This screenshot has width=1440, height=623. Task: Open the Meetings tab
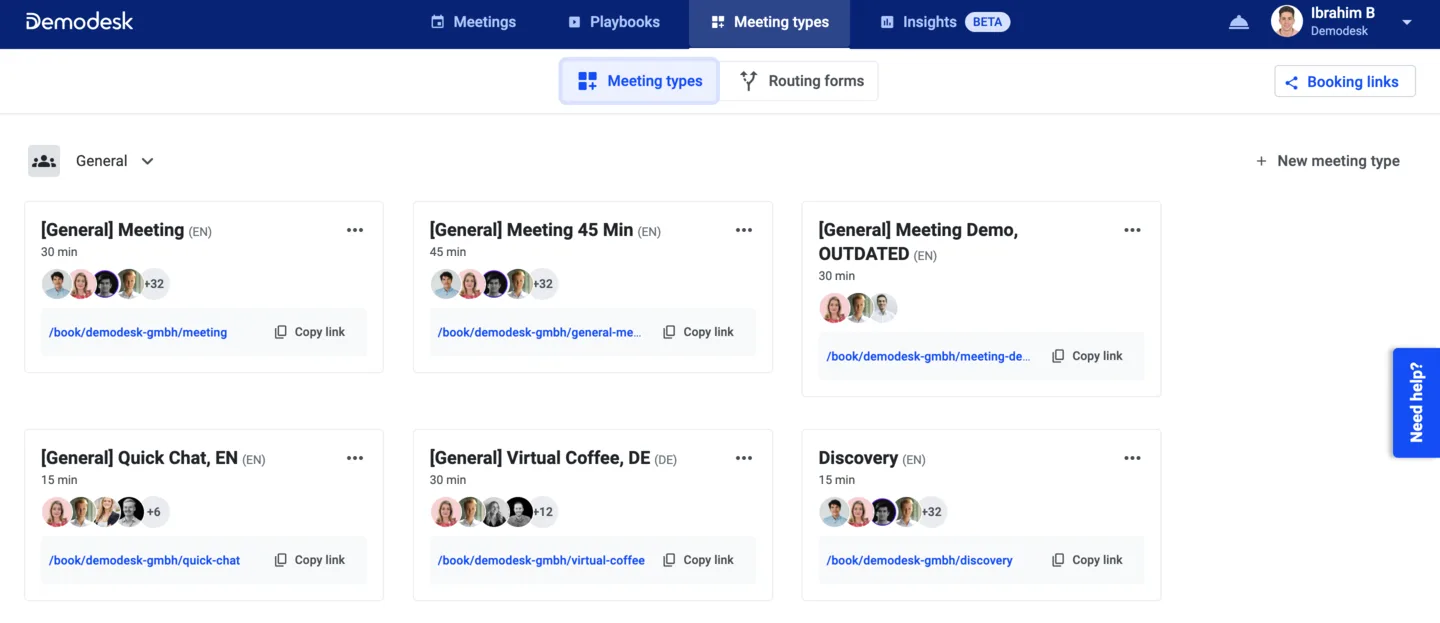pos(473,22)
